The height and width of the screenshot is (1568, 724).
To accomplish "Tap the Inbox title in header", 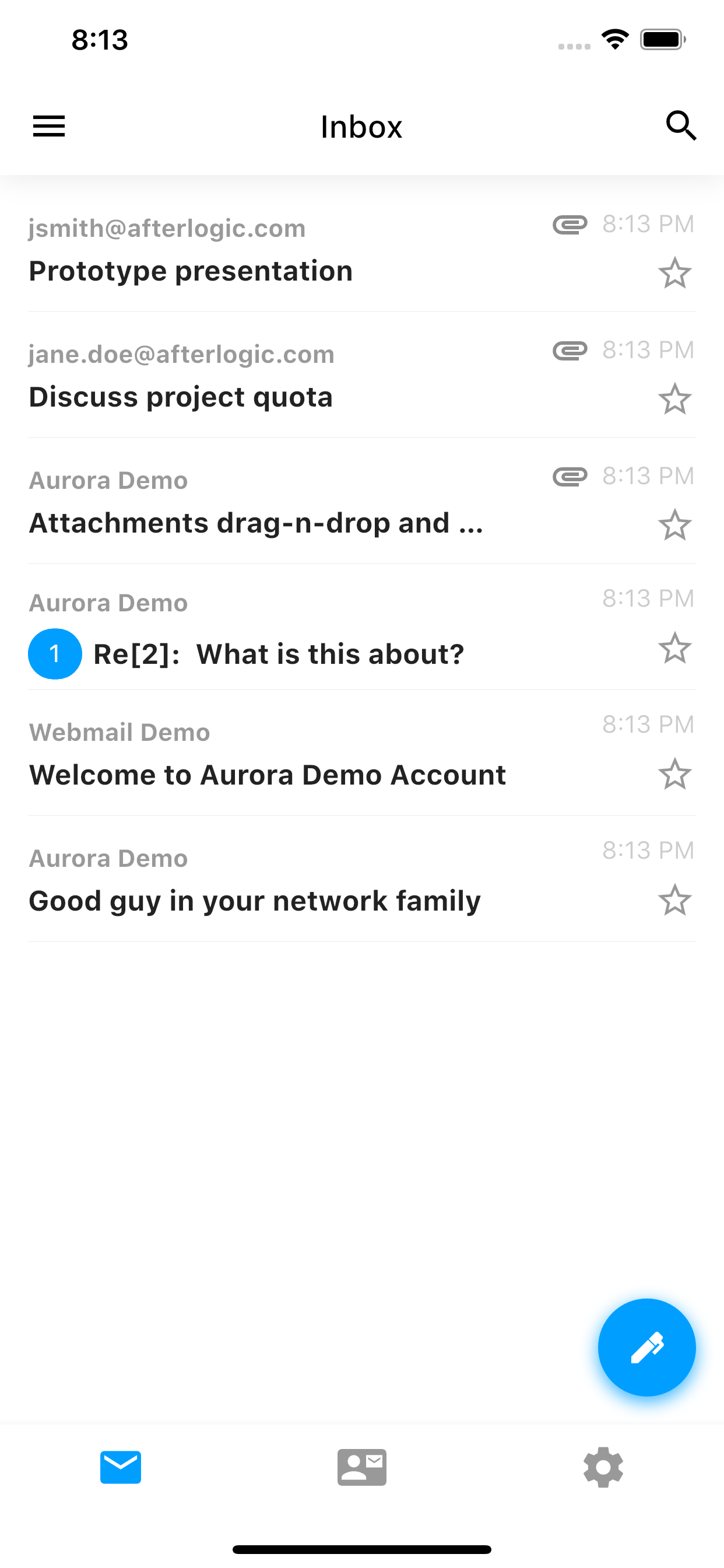I will pyautogui.click(x=361, y=127).
